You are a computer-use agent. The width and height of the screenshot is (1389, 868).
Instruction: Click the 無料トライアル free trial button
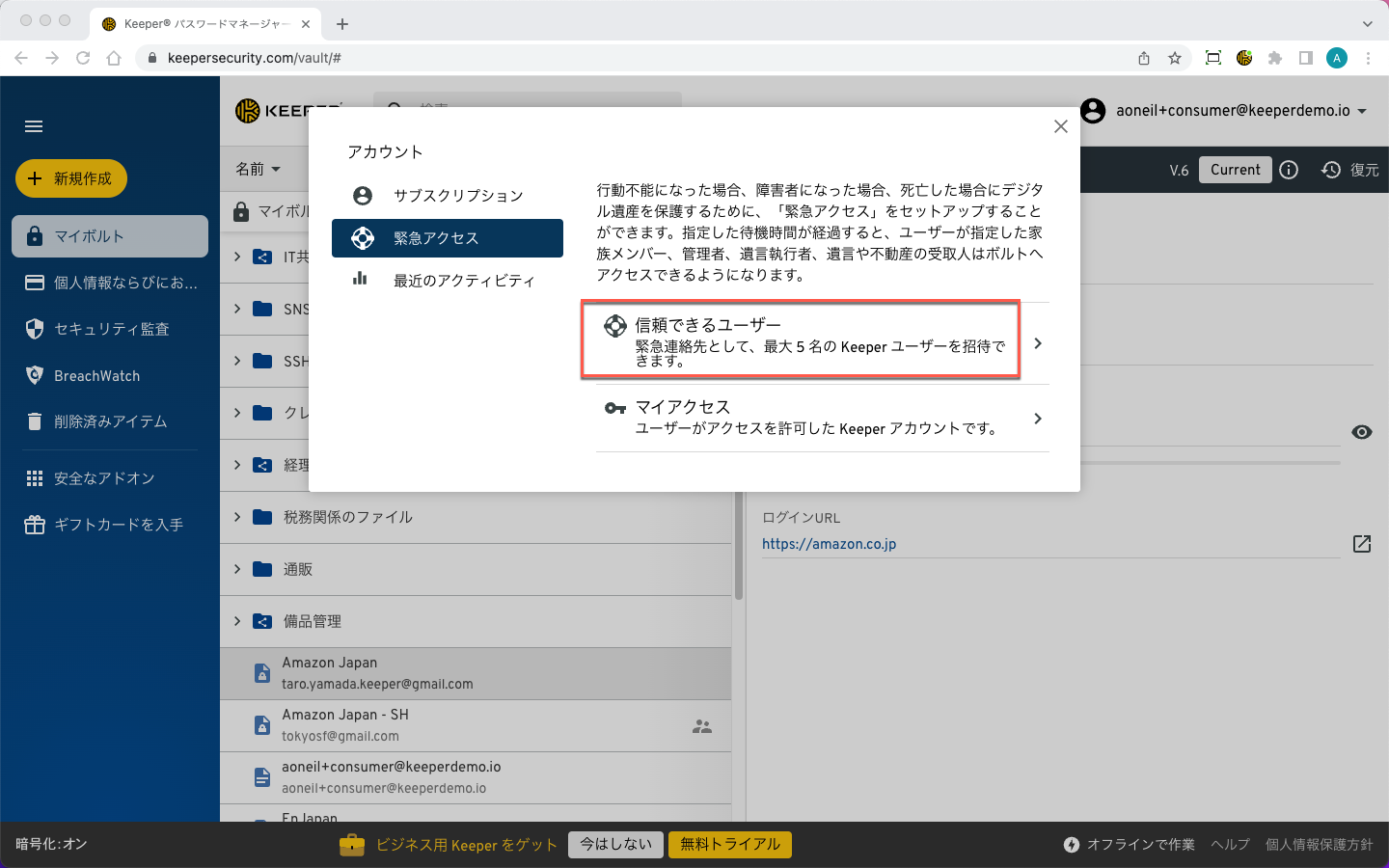pyautogui.click(x=729, y=844)
